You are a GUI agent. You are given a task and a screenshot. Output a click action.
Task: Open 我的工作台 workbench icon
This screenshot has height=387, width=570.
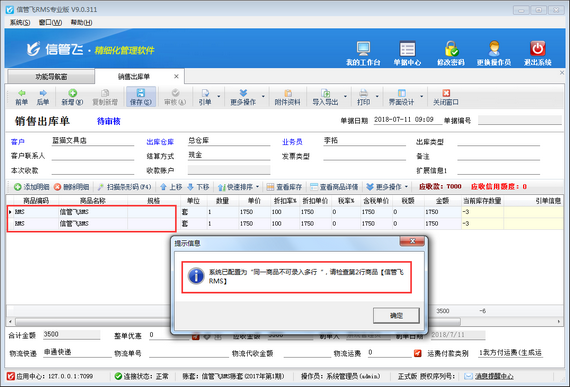(363, 48)
